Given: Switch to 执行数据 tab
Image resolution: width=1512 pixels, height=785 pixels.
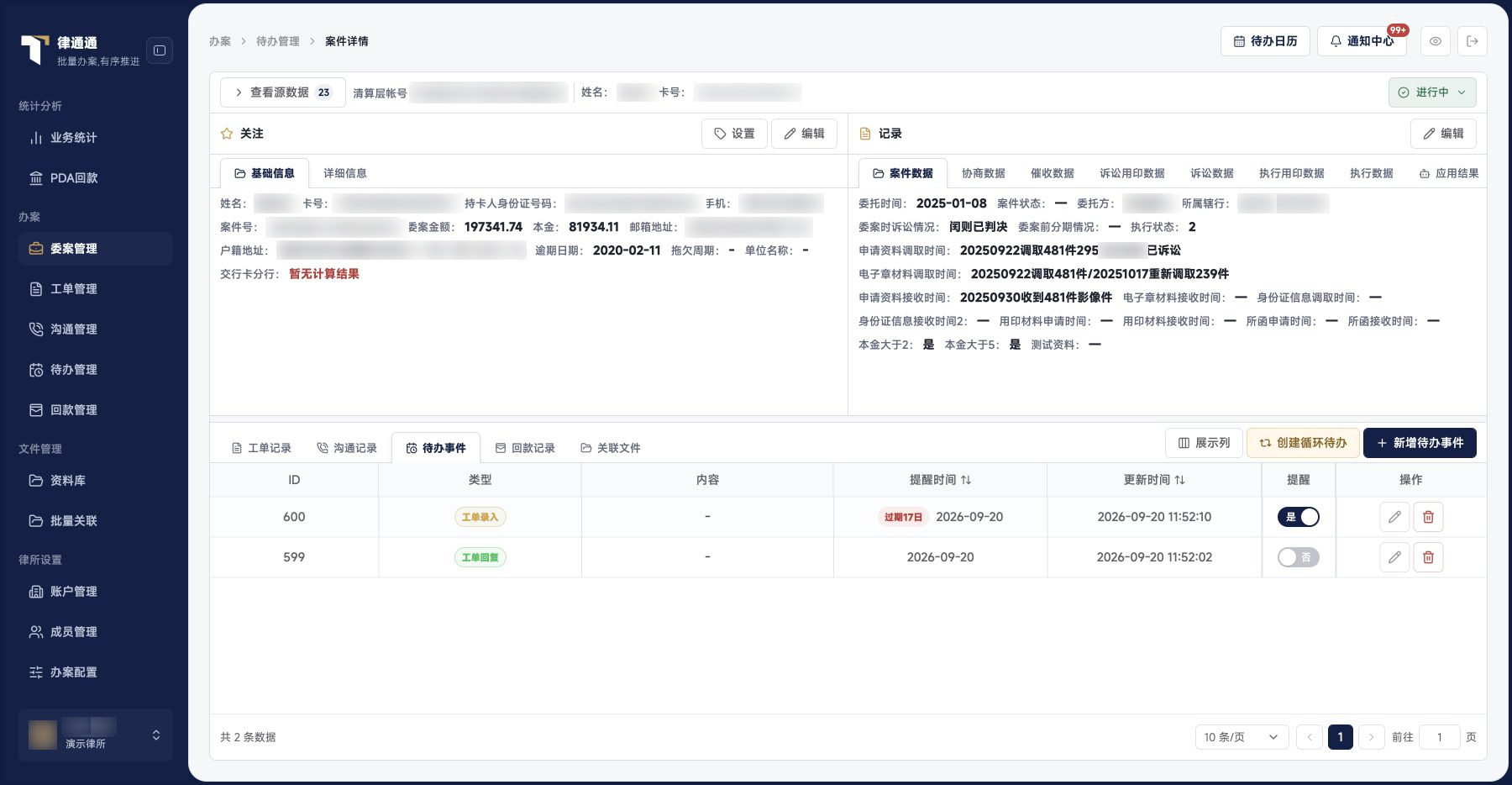Looking at the screenshot, I should tap(1372, 173).
